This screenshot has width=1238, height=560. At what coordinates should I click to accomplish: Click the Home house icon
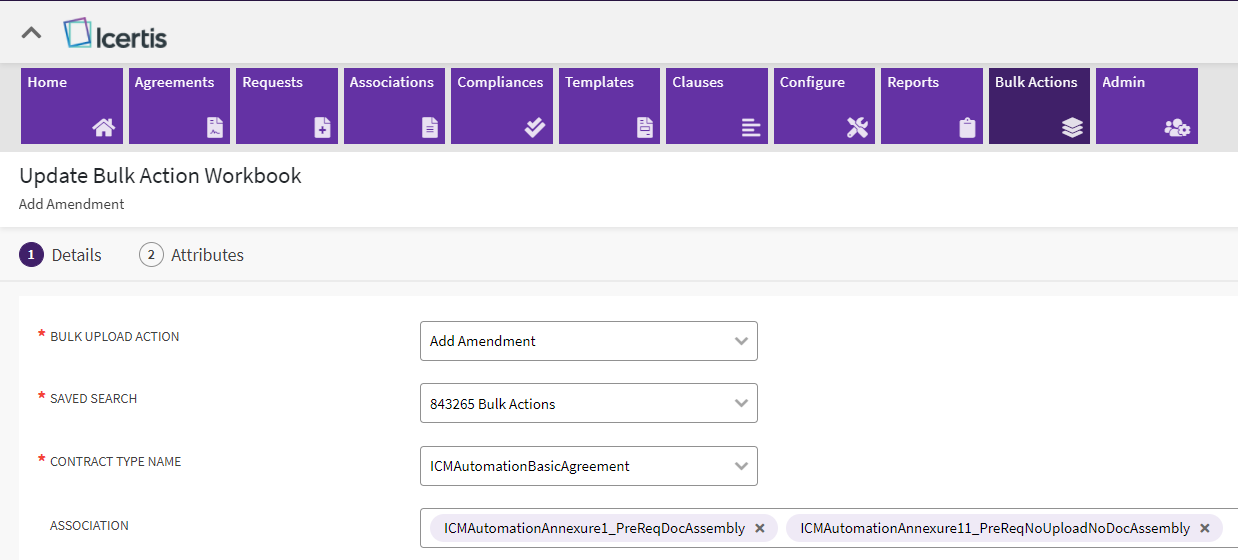pyautogui.click(x=104, y=127)
